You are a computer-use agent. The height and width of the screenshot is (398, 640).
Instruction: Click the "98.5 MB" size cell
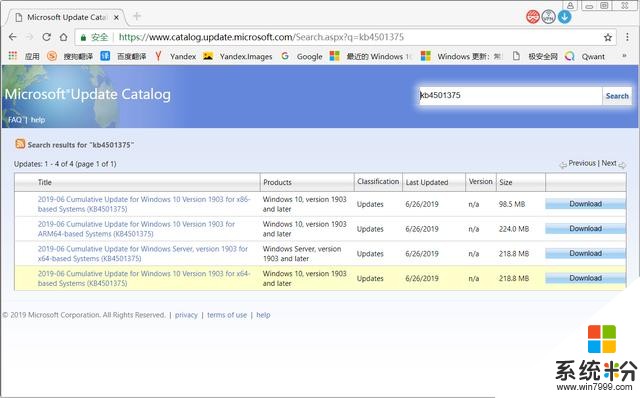point(512,204)
